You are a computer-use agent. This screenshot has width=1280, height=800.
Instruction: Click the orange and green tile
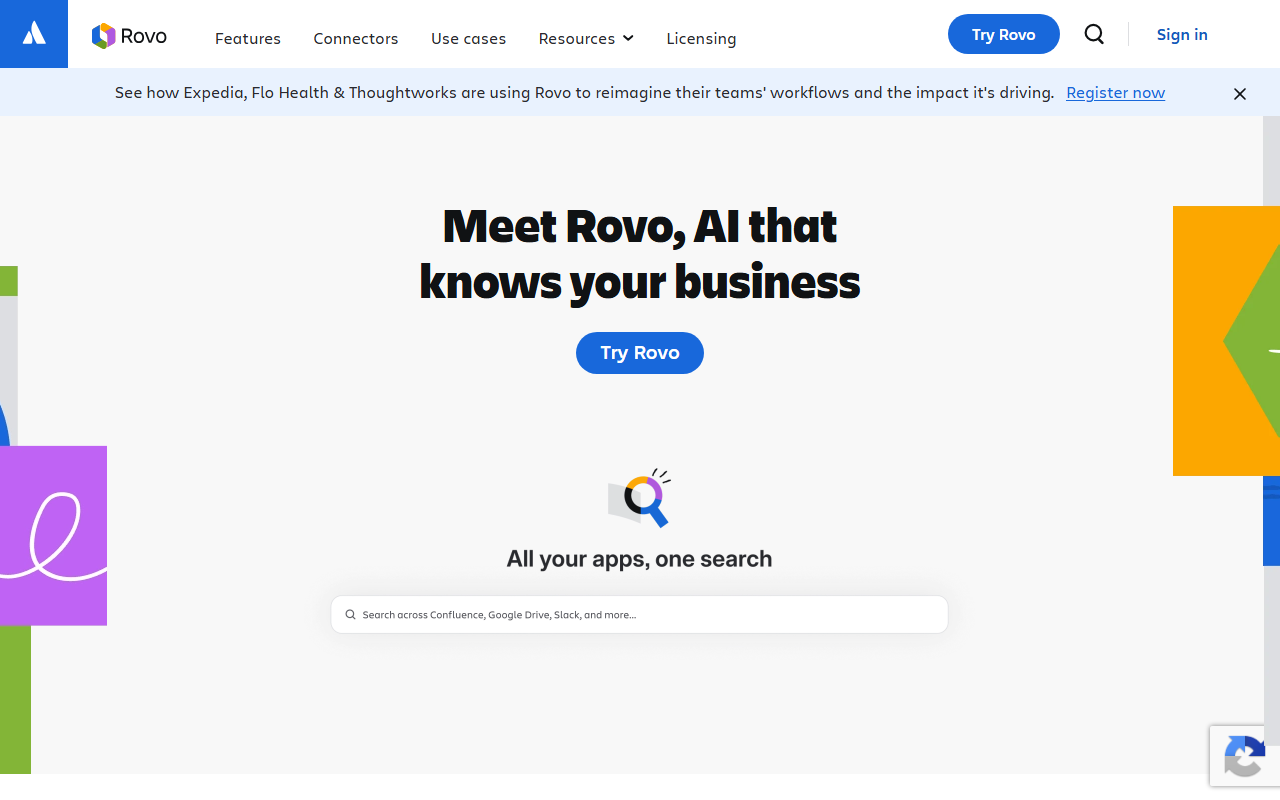click(1226, 341)
